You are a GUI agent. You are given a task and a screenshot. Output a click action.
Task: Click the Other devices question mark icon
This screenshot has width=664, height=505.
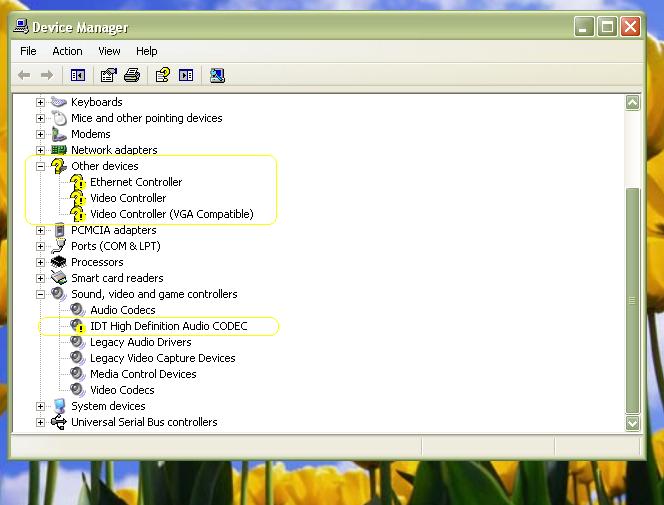tap(58, 166)
